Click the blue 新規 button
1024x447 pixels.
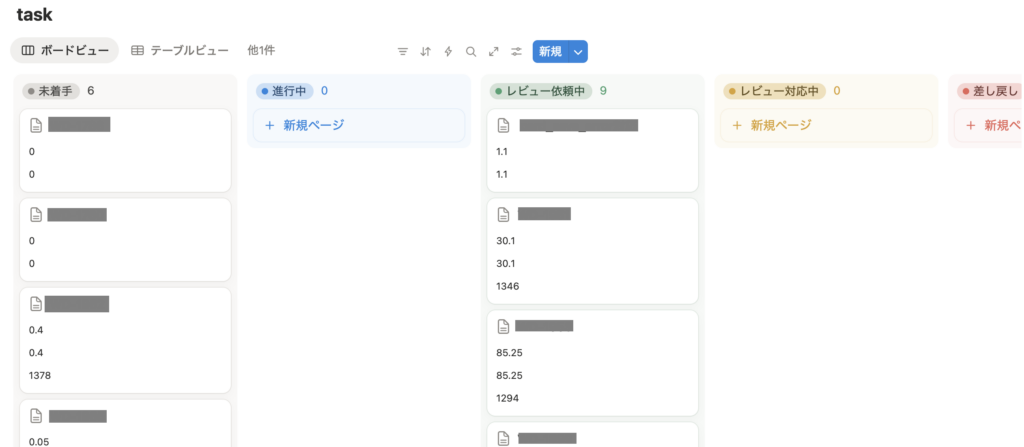[550, 51]
